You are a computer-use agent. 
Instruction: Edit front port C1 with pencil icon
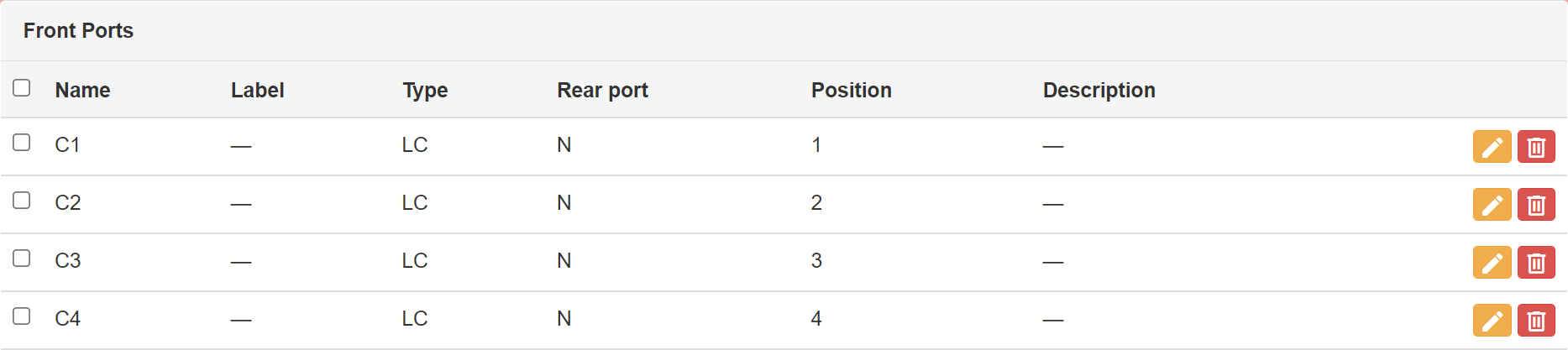pos(1492,147)
